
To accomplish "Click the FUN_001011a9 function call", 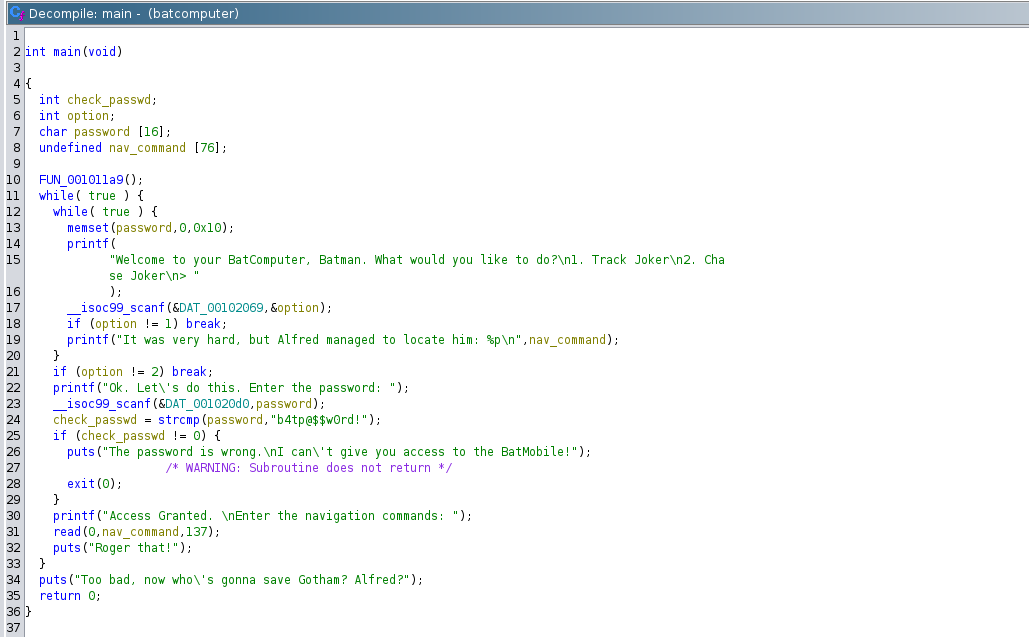I will 81,180.
